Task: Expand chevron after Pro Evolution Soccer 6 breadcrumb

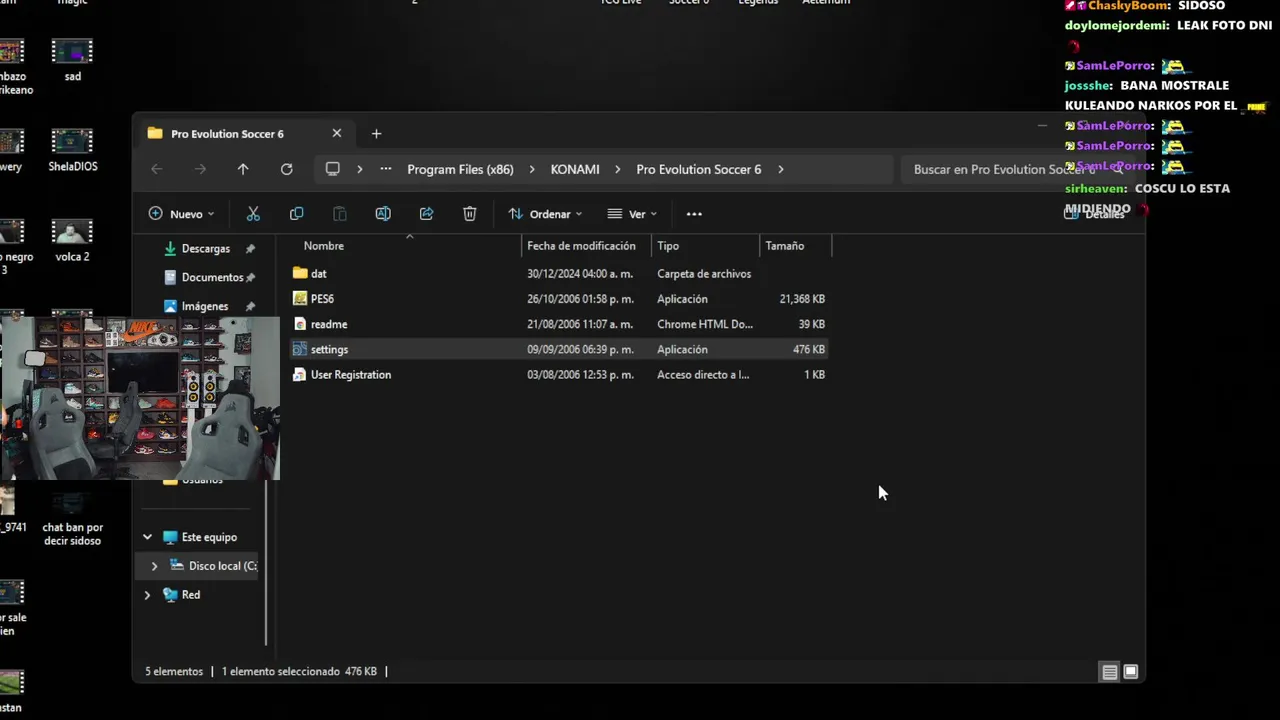Action: (x=780, y=169)
